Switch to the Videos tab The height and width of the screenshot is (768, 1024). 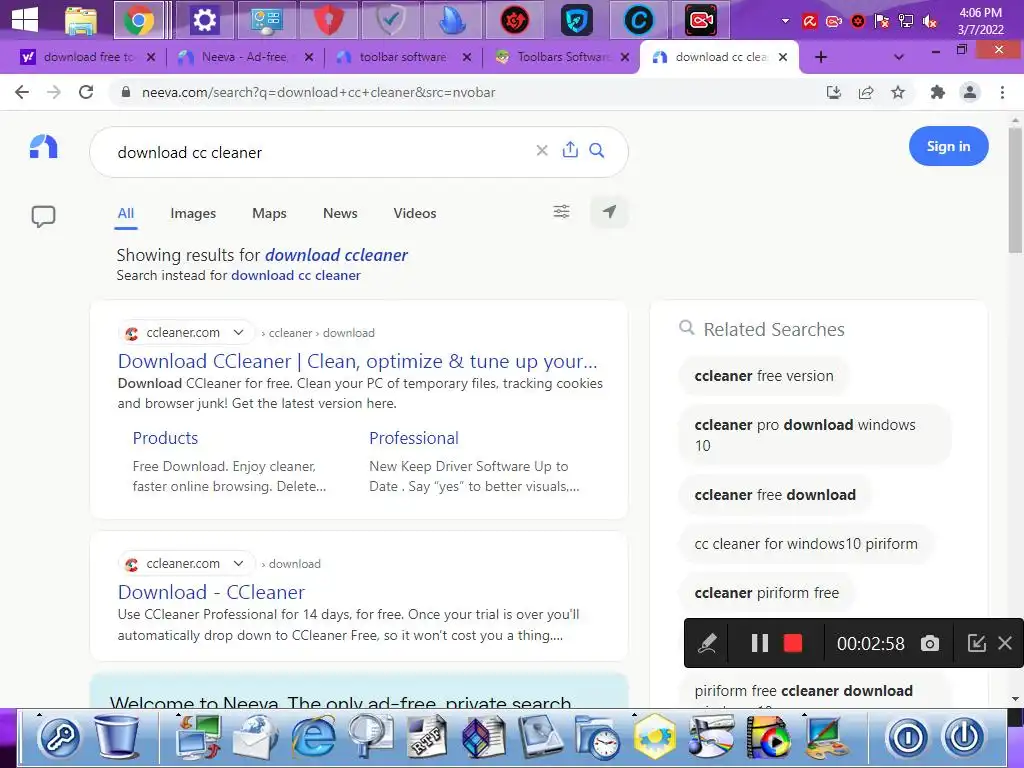415,213
